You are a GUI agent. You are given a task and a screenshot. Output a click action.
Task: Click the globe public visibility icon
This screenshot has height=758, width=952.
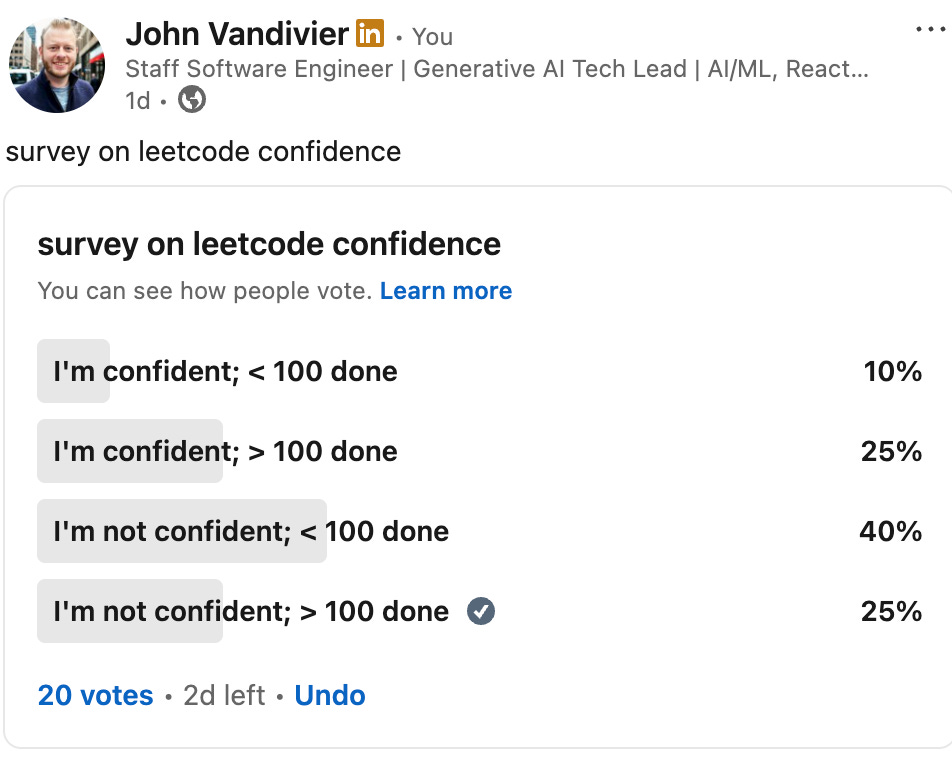[191, 100]
